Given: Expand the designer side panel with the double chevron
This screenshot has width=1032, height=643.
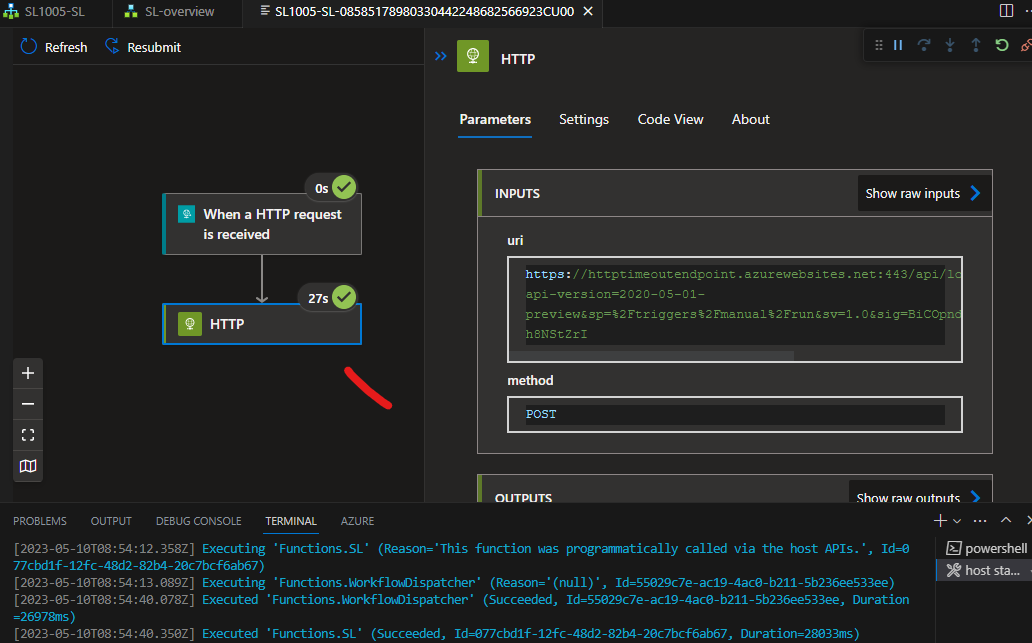Looking at the screenshot, I should [x=439, y=56].
